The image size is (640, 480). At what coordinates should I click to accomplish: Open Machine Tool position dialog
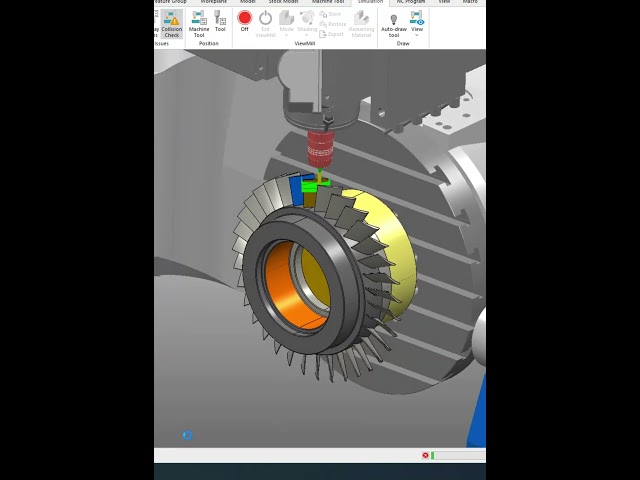pyautogui.click(x=199, y=24)
